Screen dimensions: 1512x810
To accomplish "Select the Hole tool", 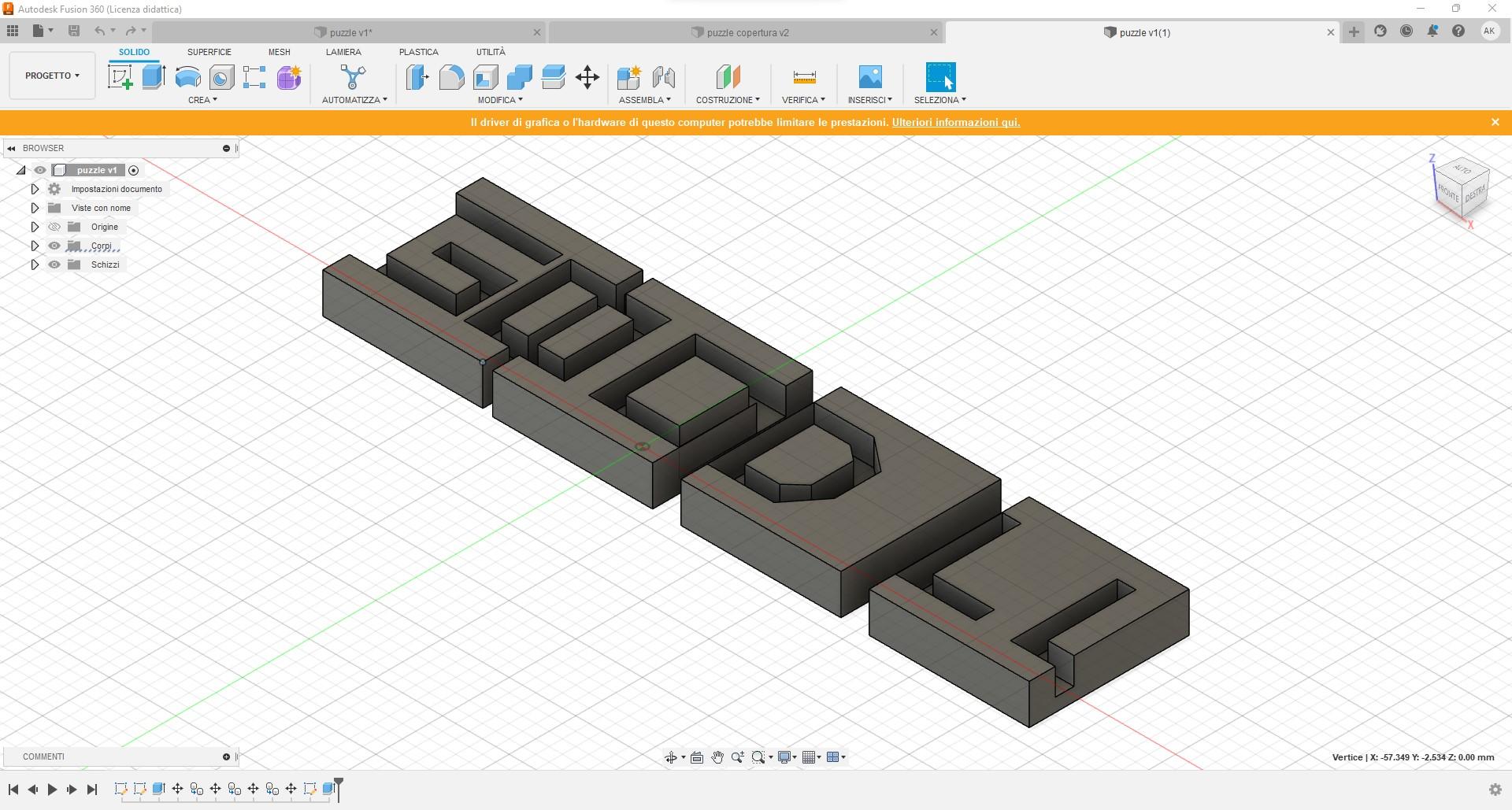I will (221, 77).
